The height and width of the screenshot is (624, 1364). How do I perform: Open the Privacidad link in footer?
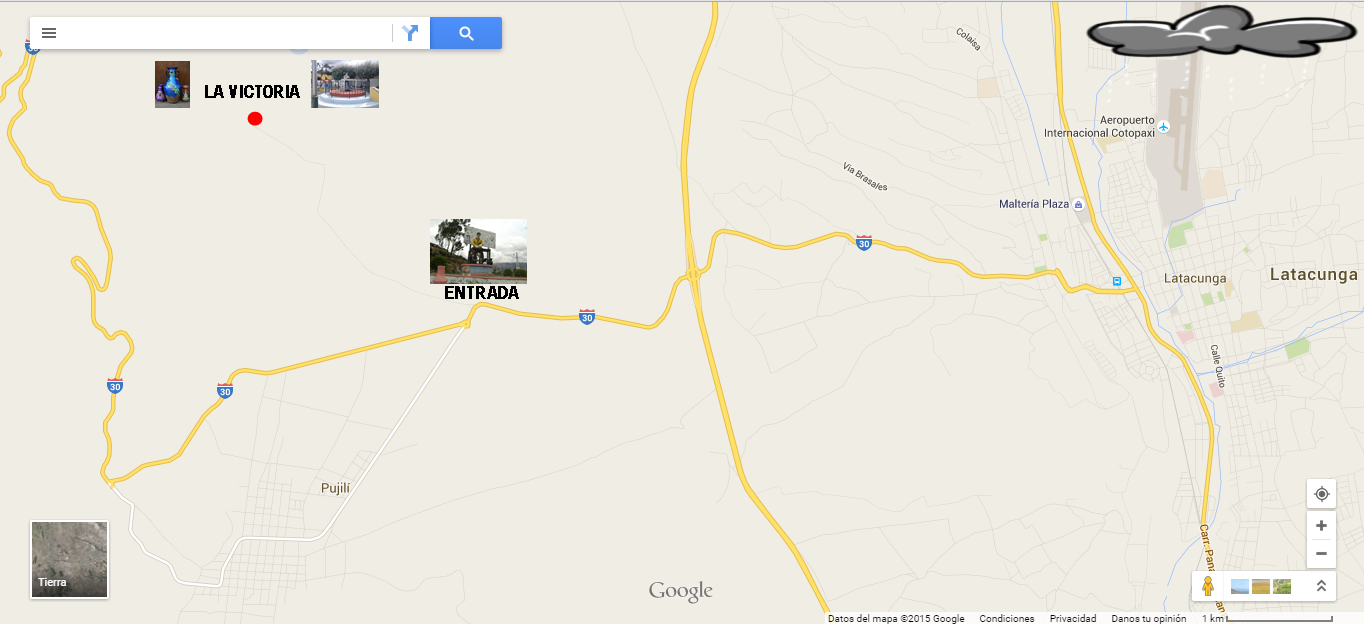point(1073,618)
